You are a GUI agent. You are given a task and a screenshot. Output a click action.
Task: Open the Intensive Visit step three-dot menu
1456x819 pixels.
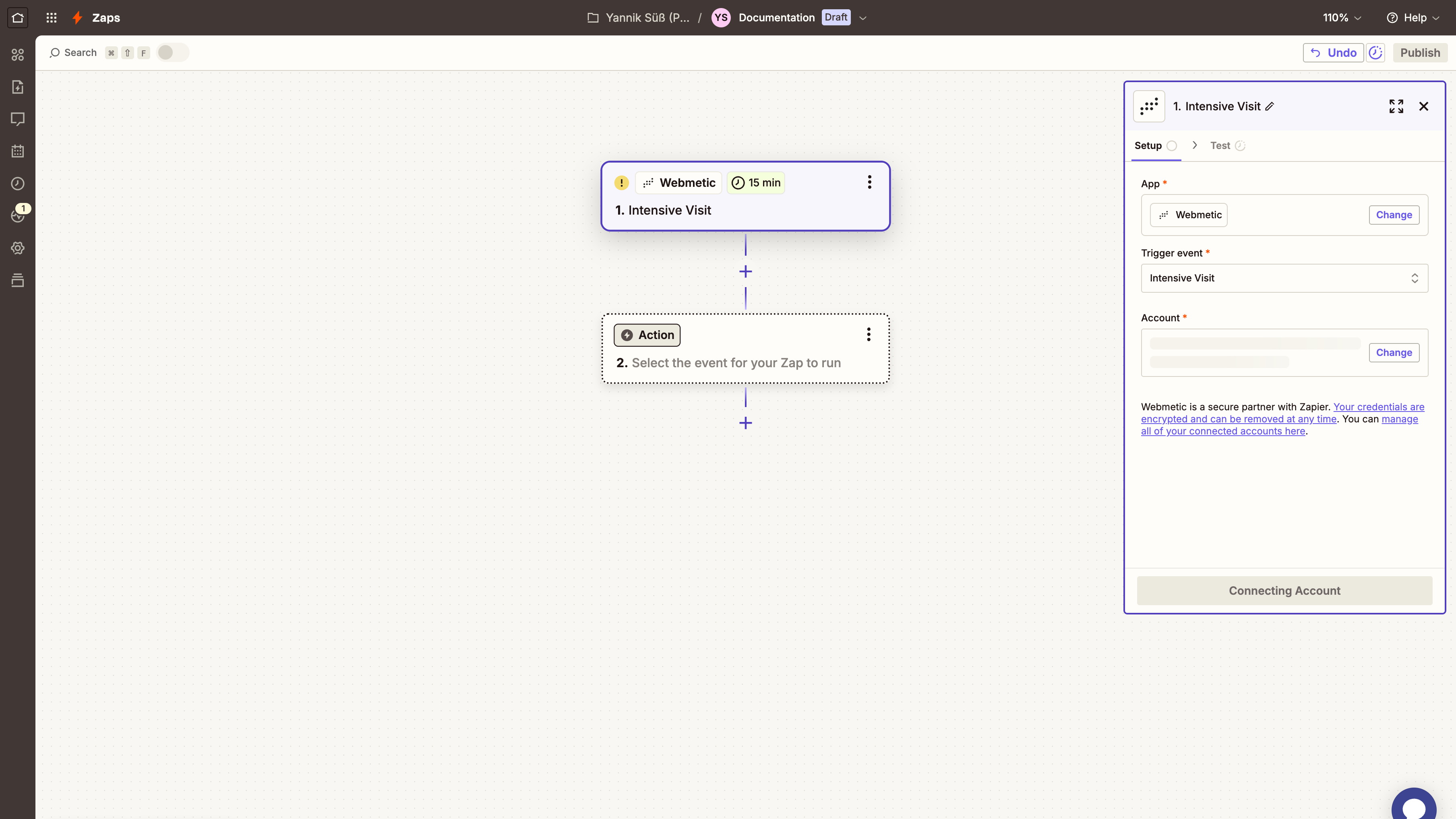point(869,182)
